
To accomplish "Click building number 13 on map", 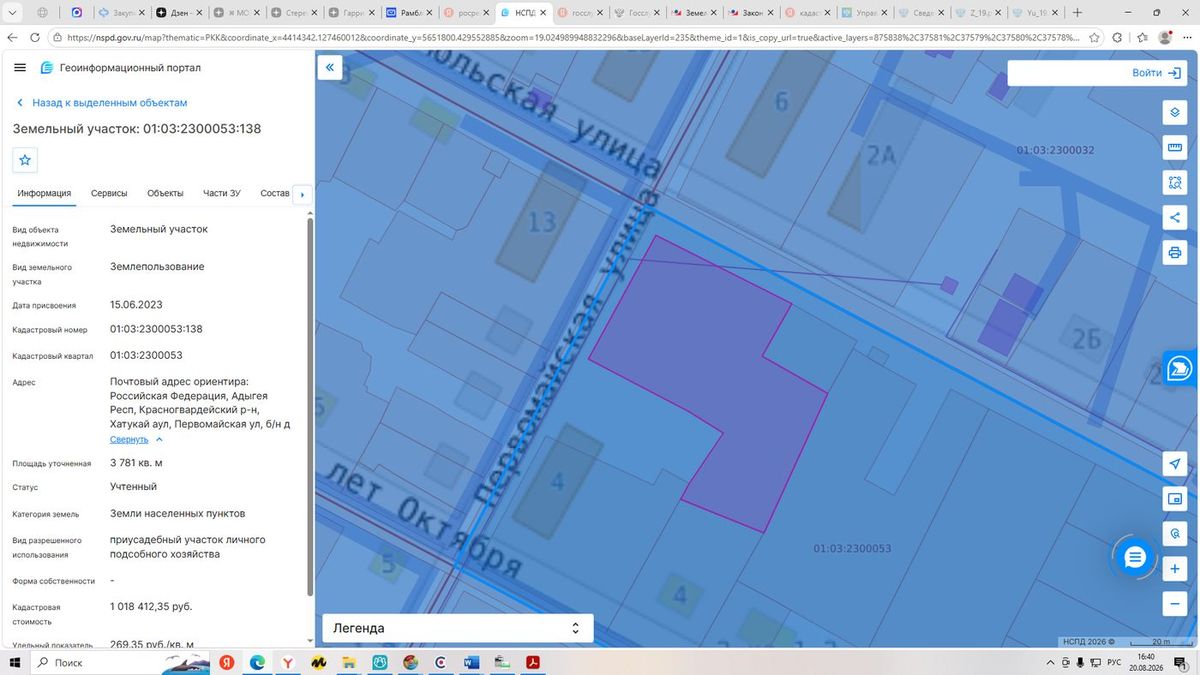I will point(542,221).
